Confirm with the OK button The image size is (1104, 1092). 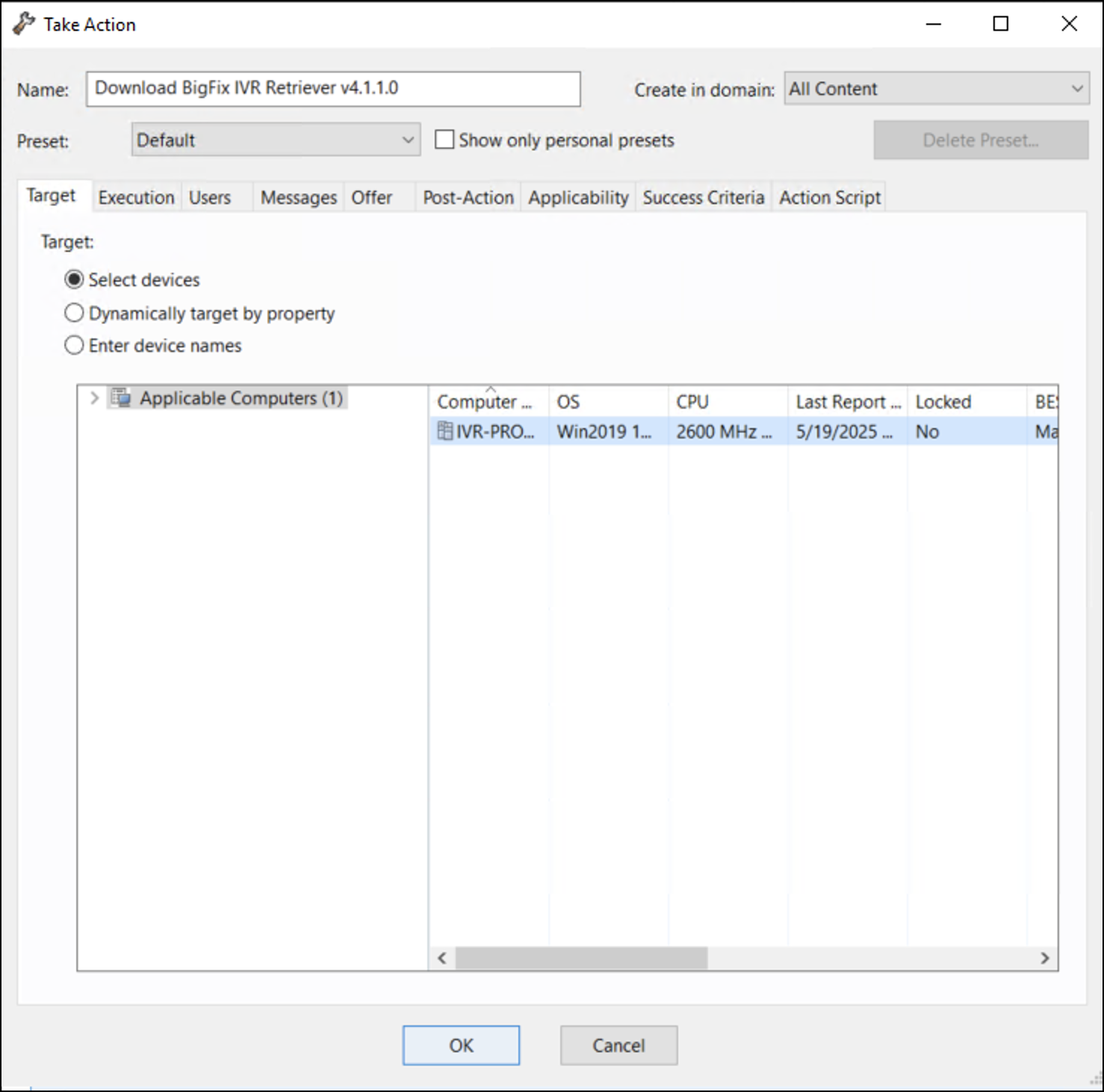461,1045
